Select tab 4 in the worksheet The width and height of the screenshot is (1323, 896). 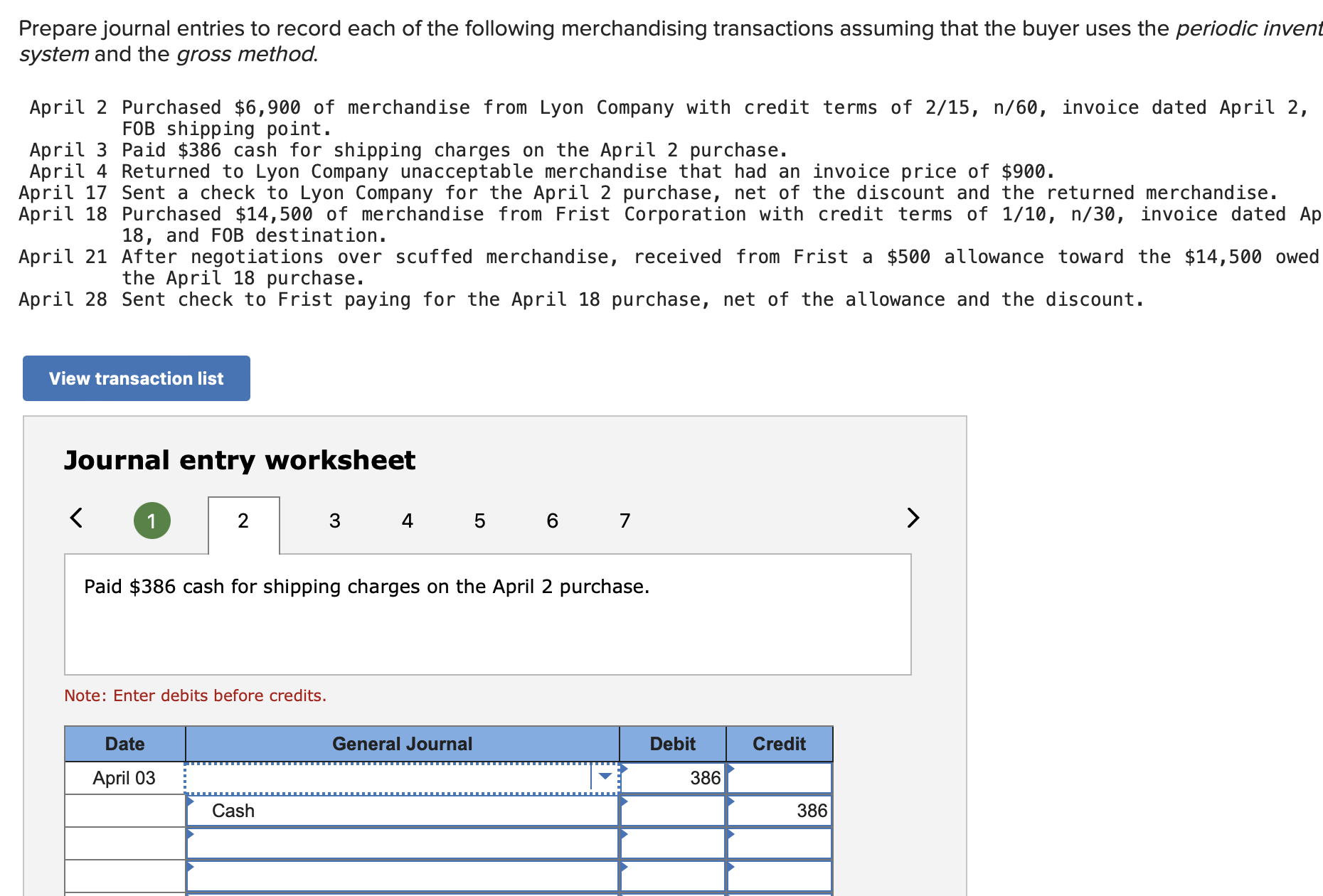click(407, 521)
